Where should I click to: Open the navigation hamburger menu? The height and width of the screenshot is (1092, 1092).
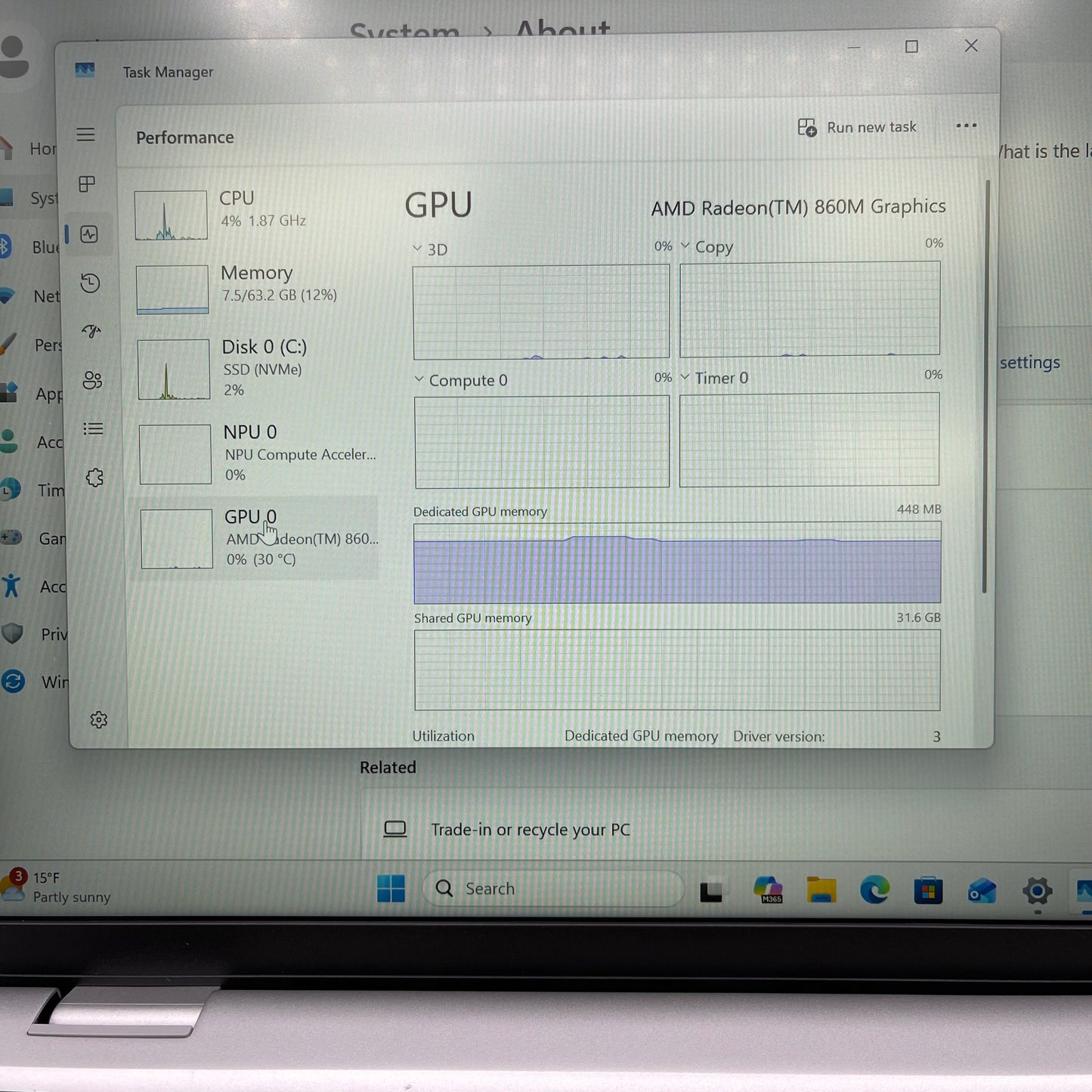(x=85, y=134)
